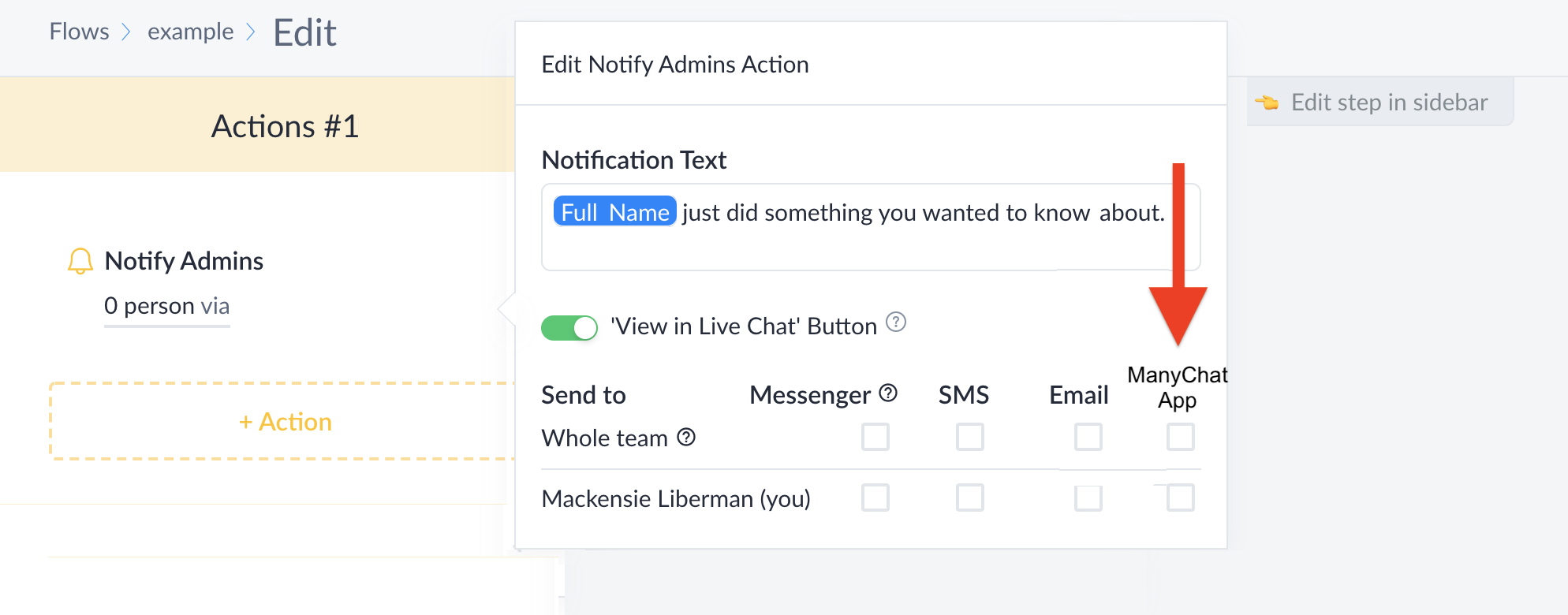
Task: Check ManyChat App for Mackensie Liberman
Action: 1181,498
